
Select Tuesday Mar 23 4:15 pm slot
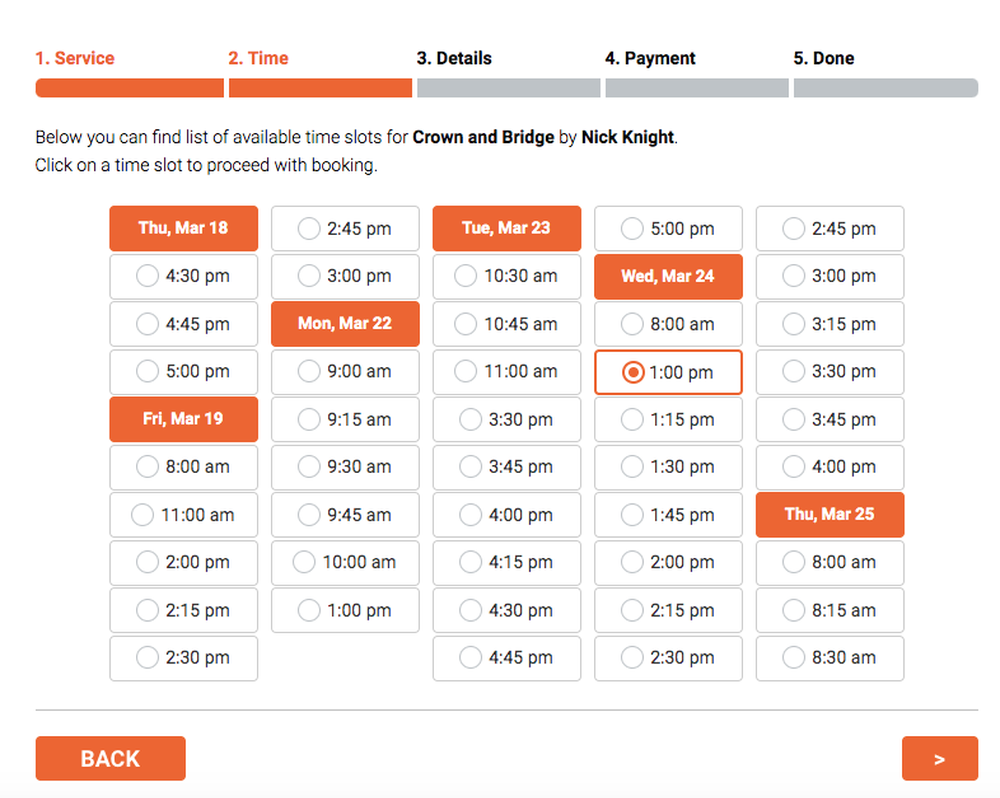coord(507,562)
